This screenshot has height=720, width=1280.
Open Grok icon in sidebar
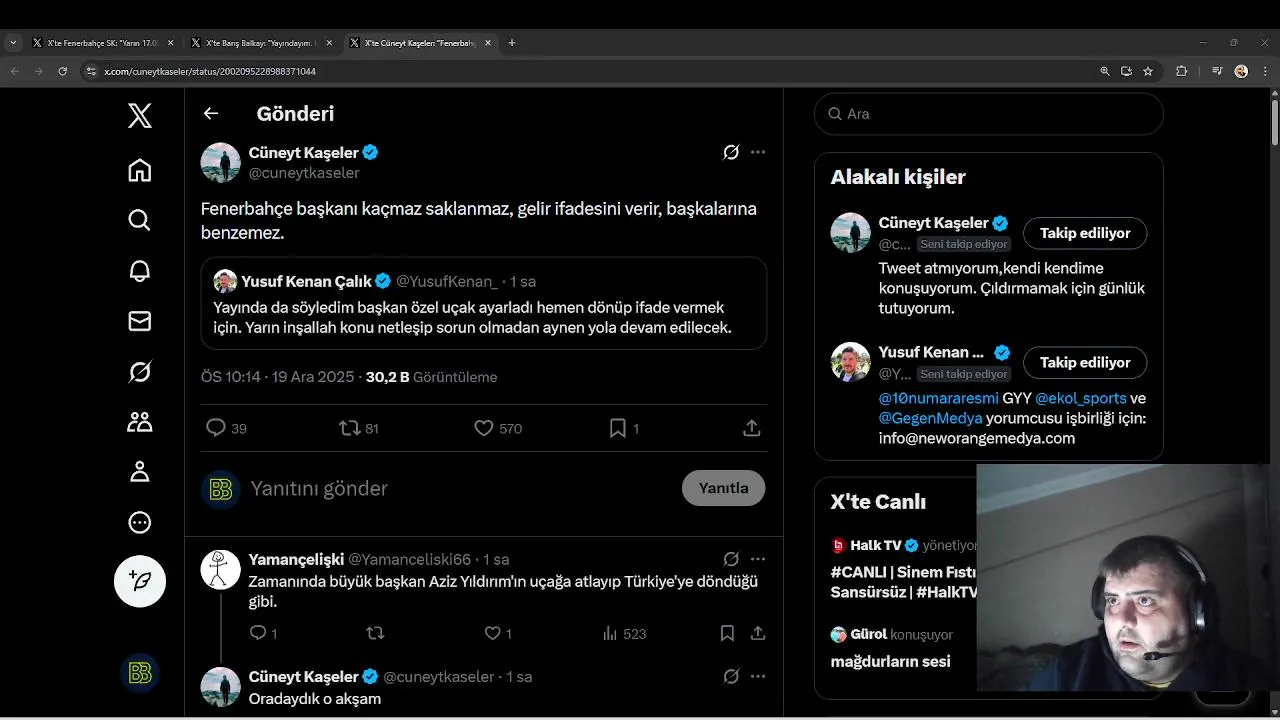click(140, 372)
